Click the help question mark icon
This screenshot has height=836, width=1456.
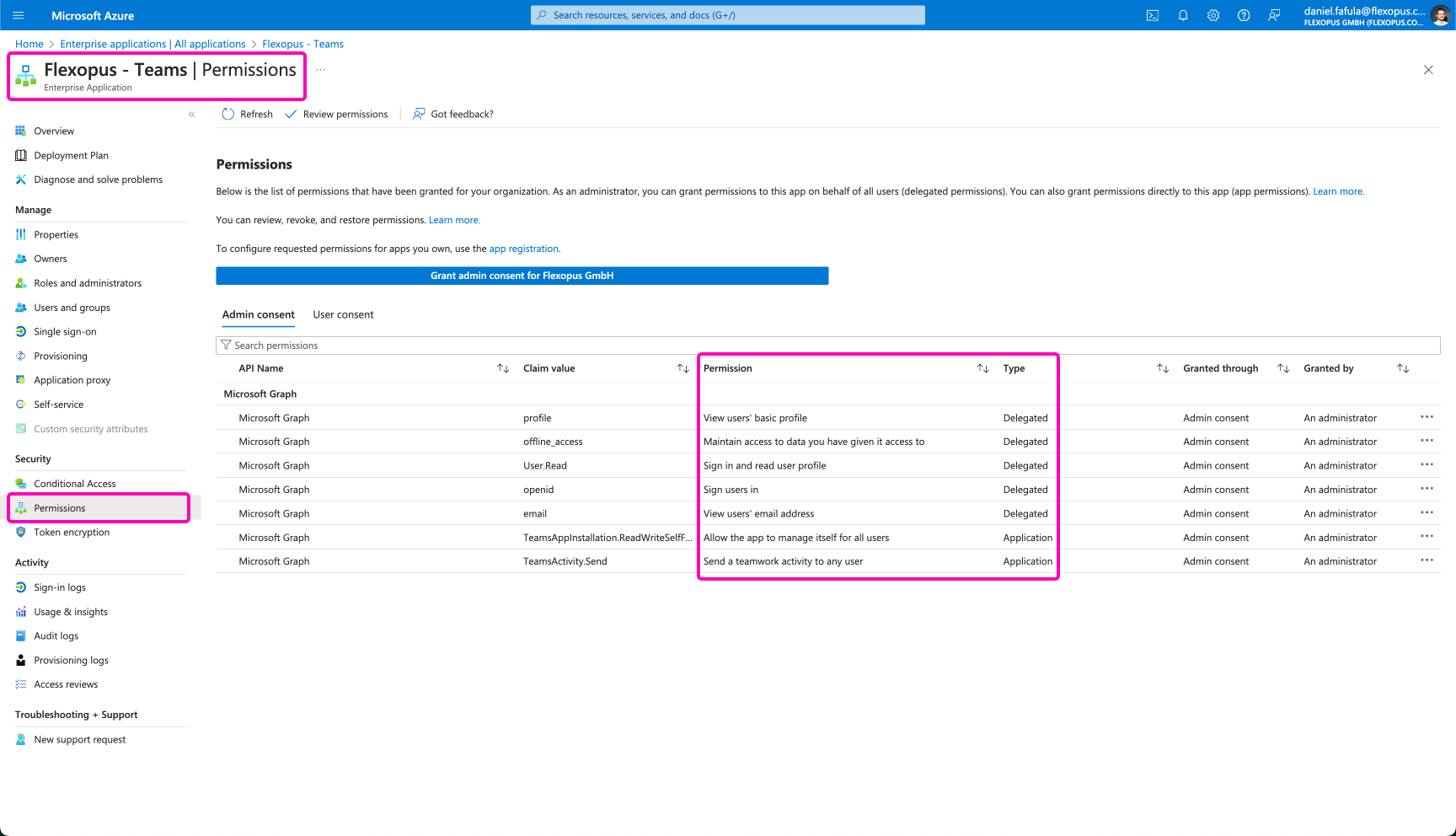(x=1243, y=15)
